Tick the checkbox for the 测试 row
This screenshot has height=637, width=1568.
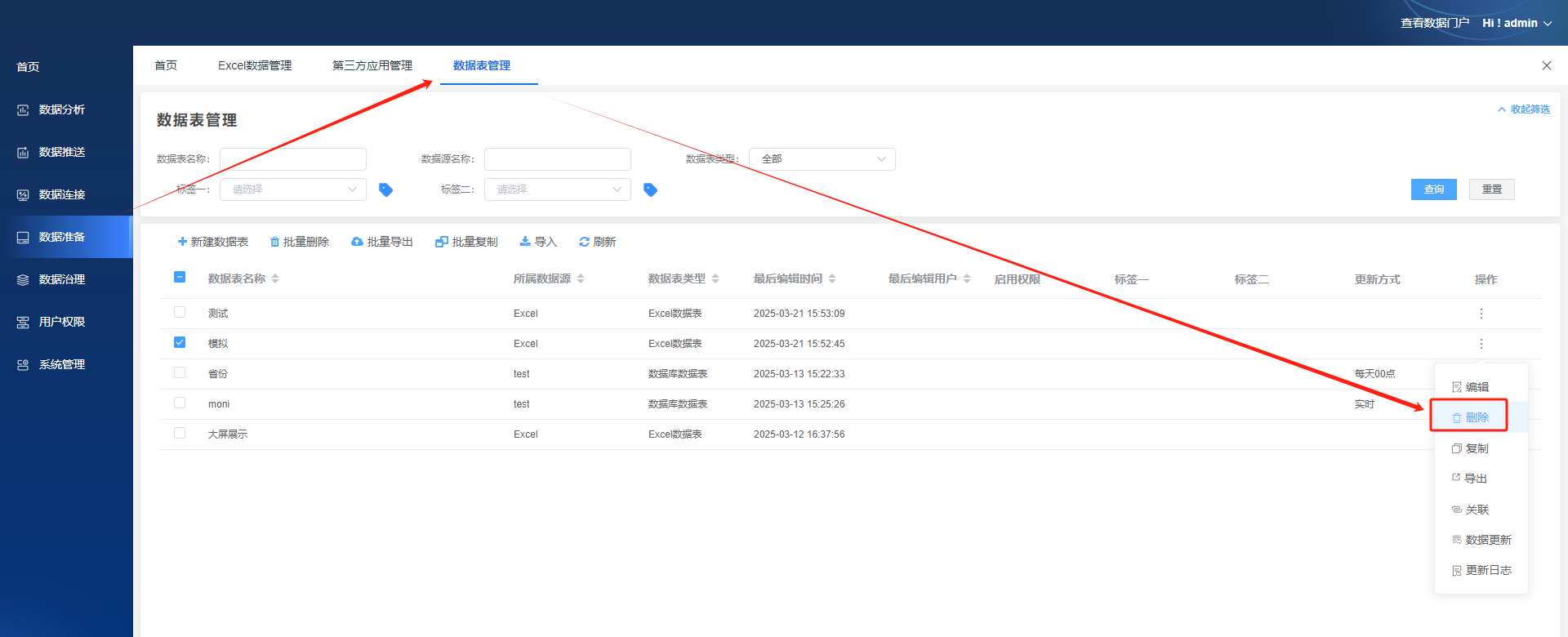point(180,312)
